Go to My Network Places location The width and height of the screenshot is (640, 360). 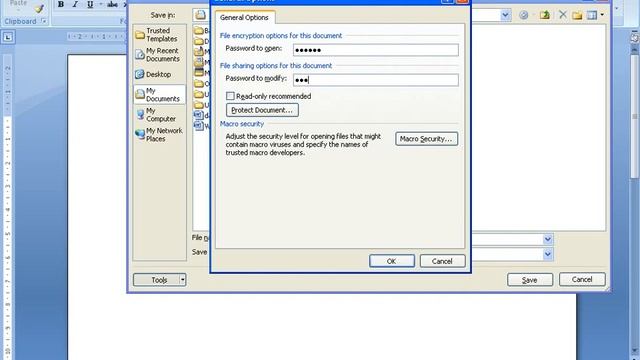159,135
